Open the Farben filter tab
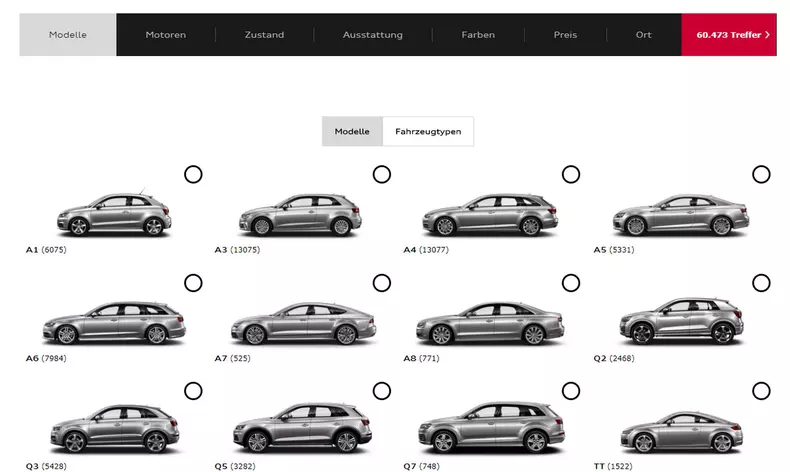The height and width of the screenshot is (472, 790). [478, 35]
